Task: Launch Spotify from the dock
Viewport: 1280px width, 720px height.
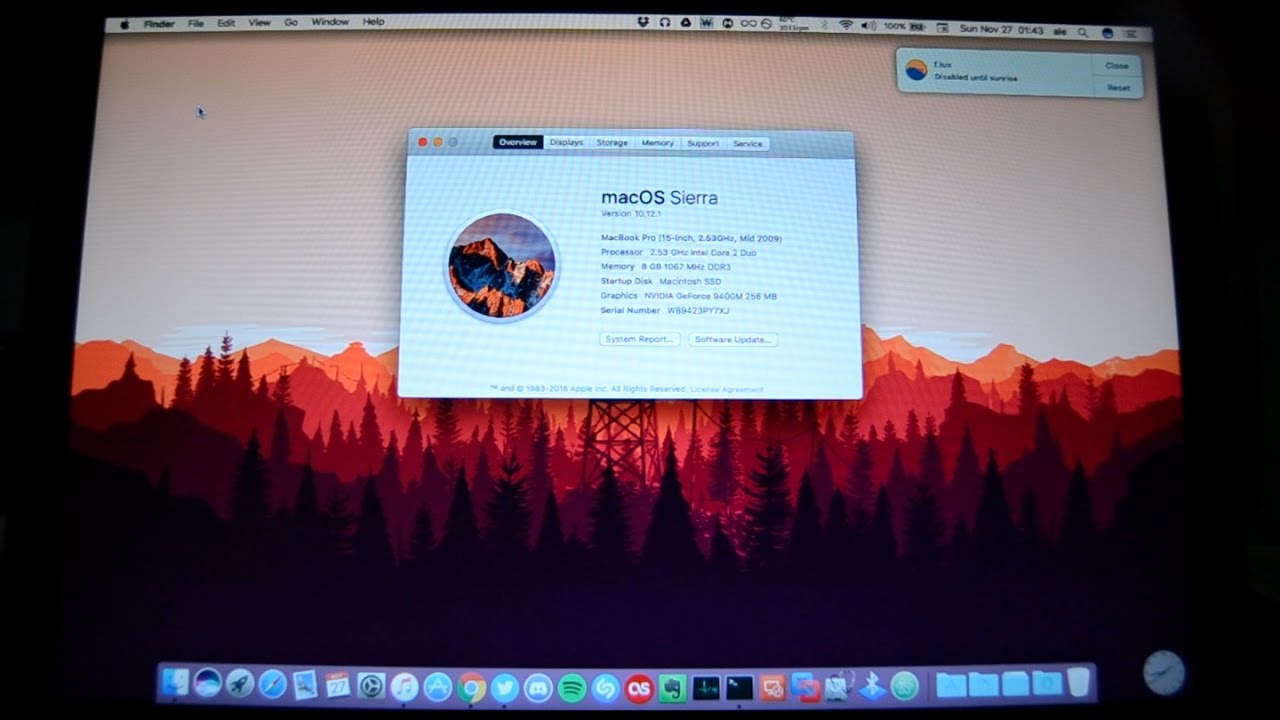Action: 572,687
